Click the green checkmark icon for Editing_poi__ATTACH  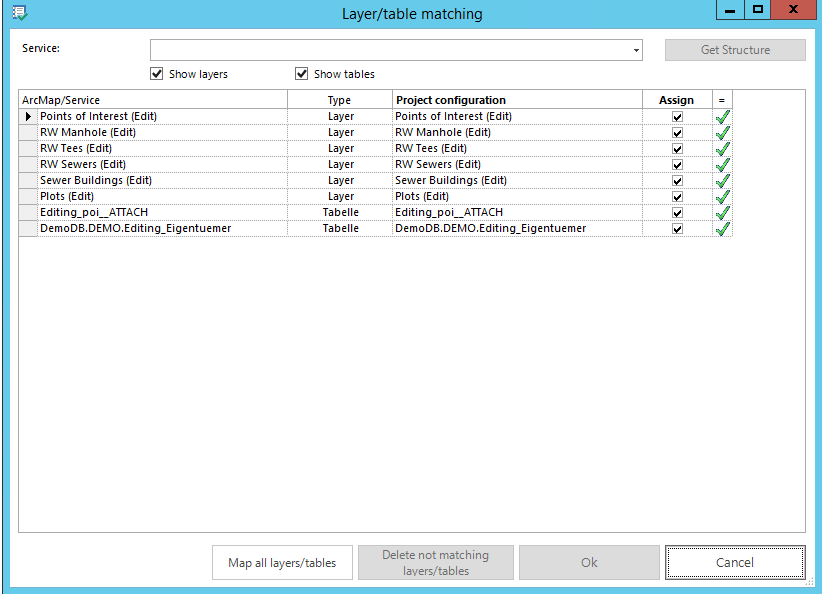coord(722,212)
